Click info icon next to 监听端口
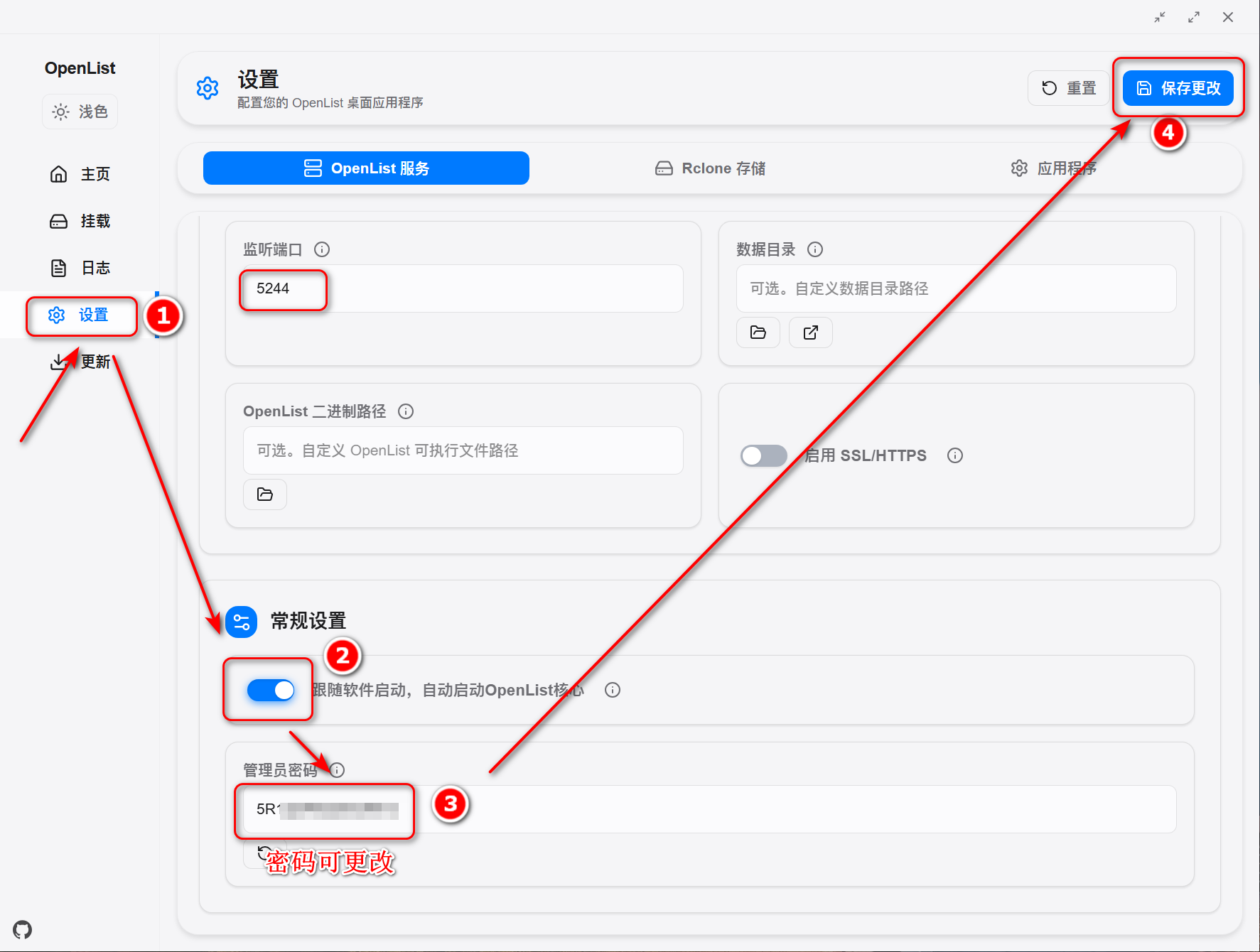 (x=323, y=249)
